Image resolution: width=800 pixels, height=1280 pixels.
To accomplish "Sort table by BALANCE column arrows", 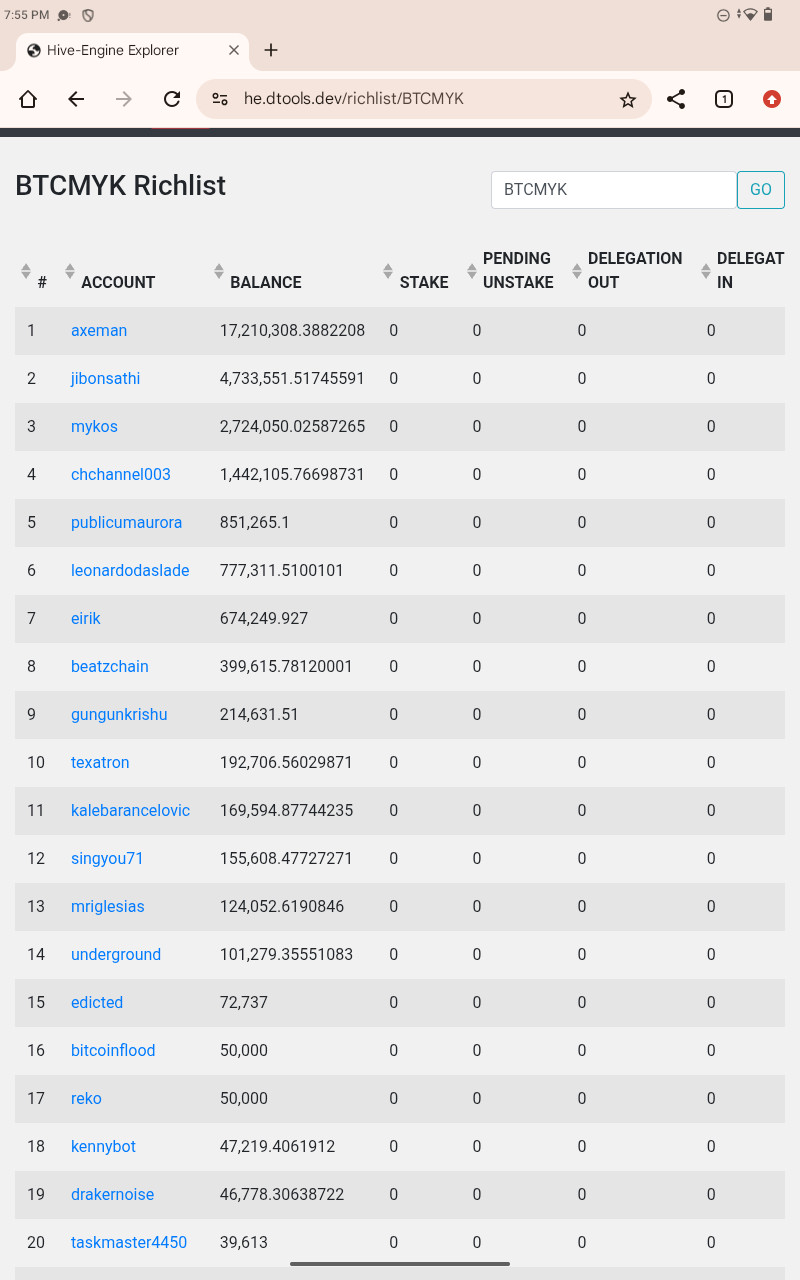I will click(x=219, y=271).
